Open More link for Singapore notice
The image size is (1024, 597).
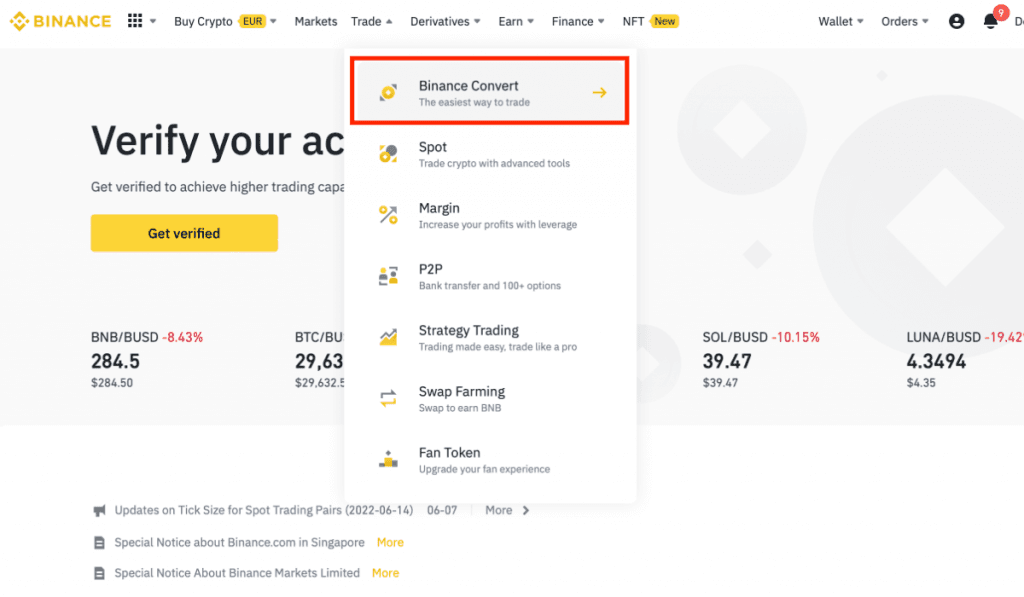tap(390, 542)
